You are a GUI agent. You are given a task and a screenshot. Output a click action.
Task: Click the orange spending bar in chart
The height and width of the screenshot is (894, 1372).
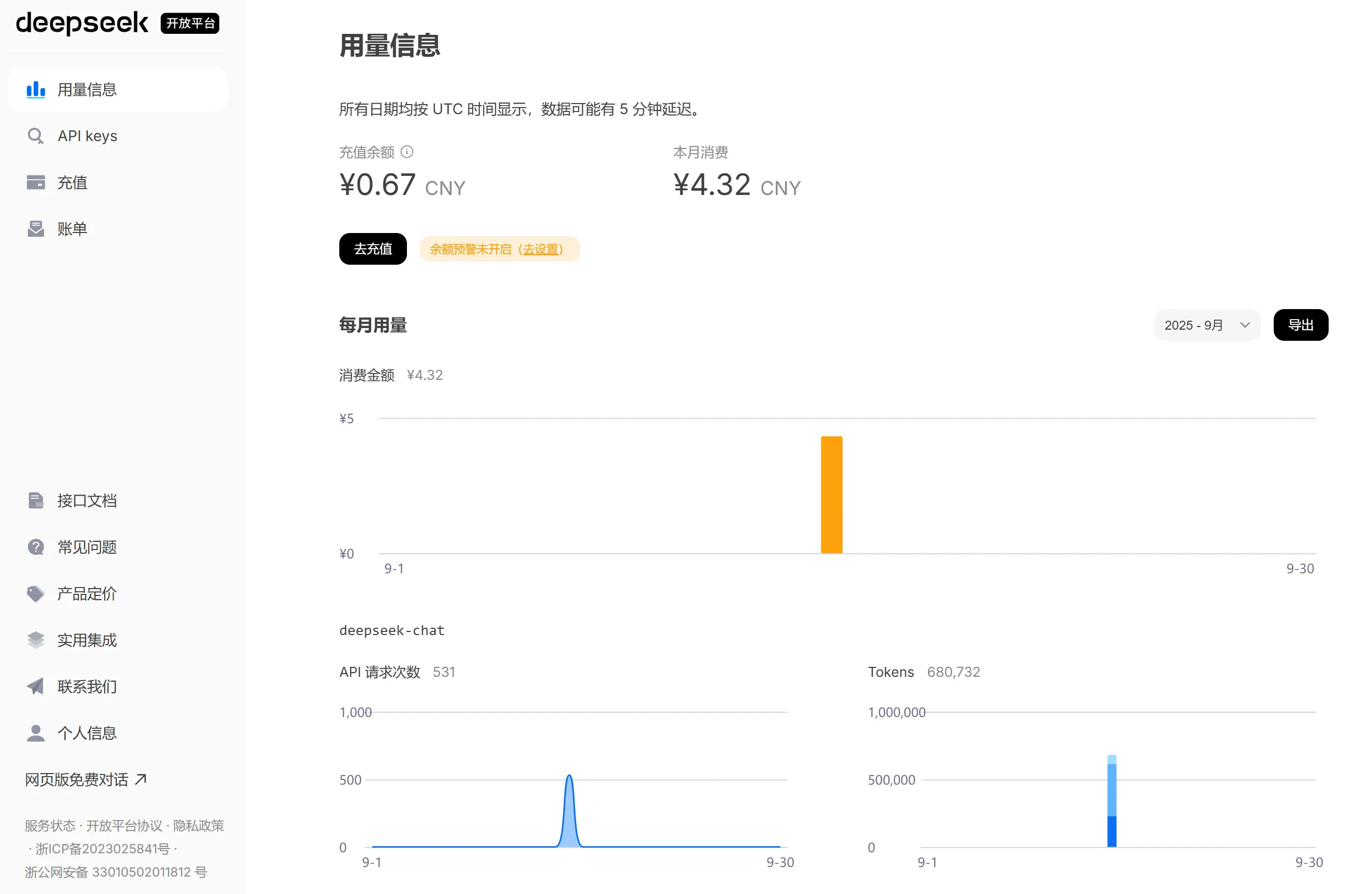coord(831,495)
